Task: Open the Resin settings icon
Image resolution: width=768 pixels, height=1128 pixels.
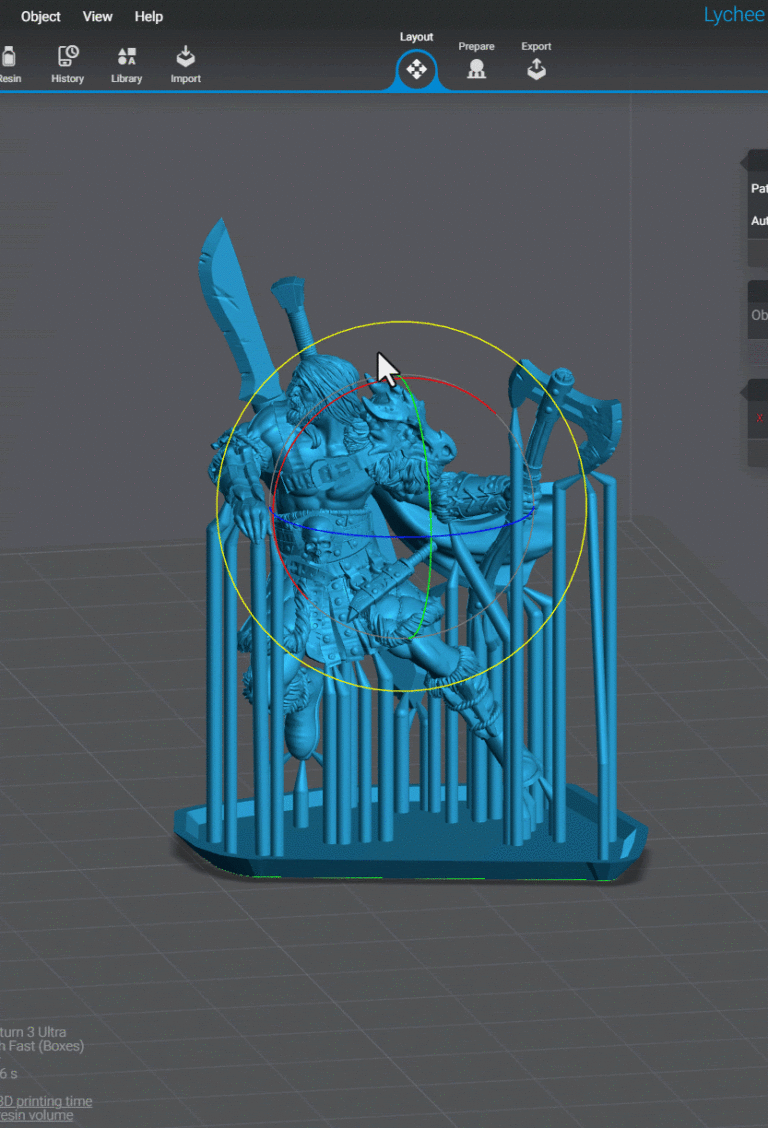Action: (8, 64)
